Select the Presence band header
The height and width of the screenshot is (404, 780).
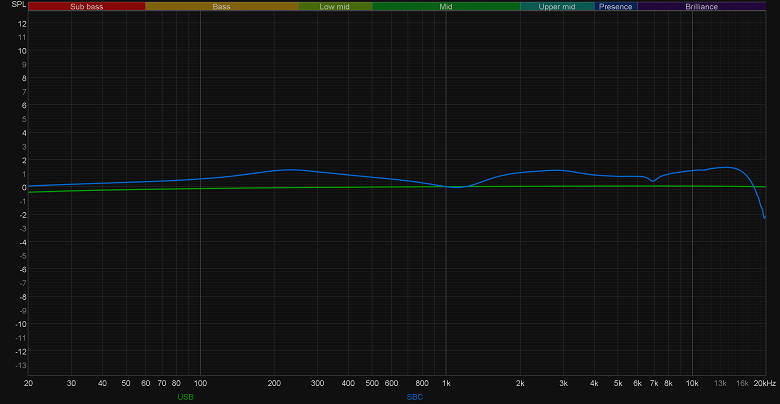(x=616, y=6)
